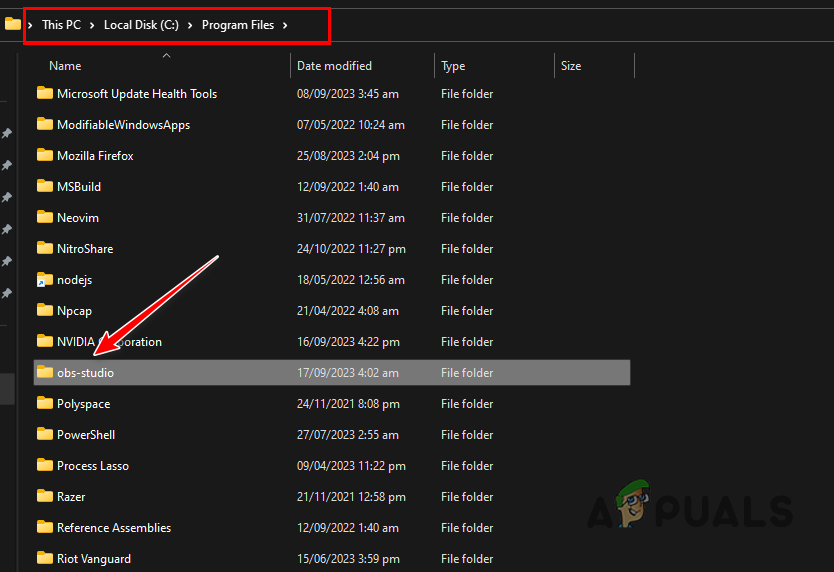Select the MSBuild folder name

[x=79, y=186]
